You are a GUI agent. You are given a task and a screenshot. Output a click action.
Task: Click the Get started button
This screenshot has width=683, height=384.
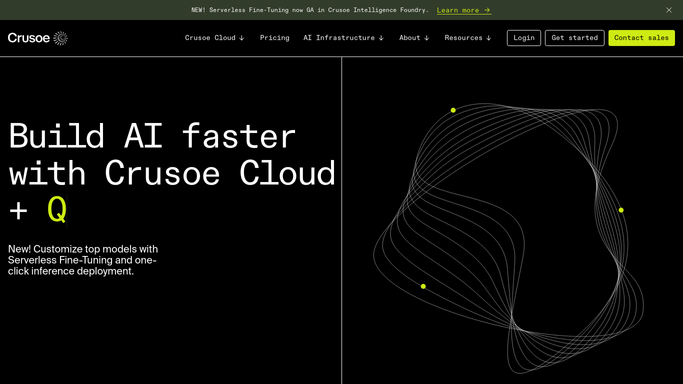575,38
